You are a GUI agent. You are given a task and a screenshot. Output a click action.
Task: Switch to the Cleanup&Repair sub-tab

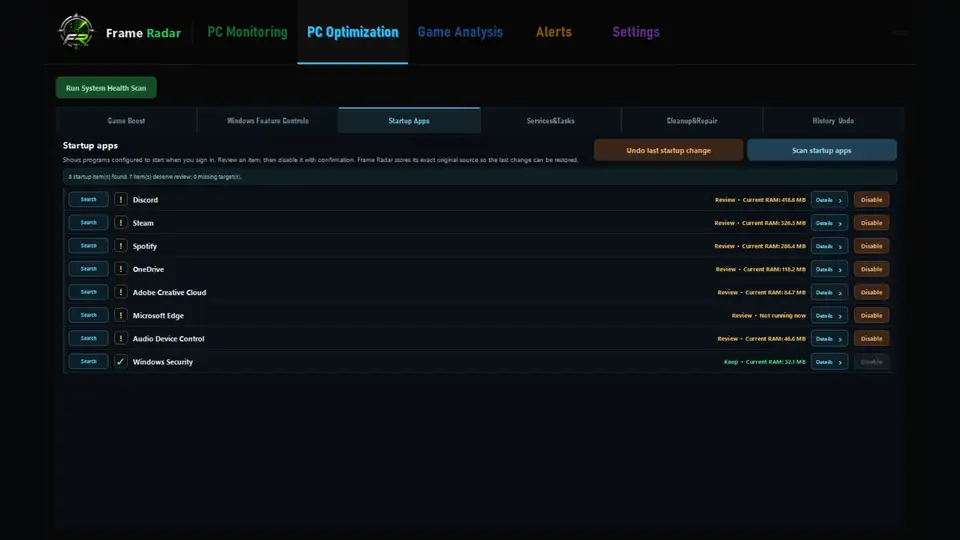692,121
